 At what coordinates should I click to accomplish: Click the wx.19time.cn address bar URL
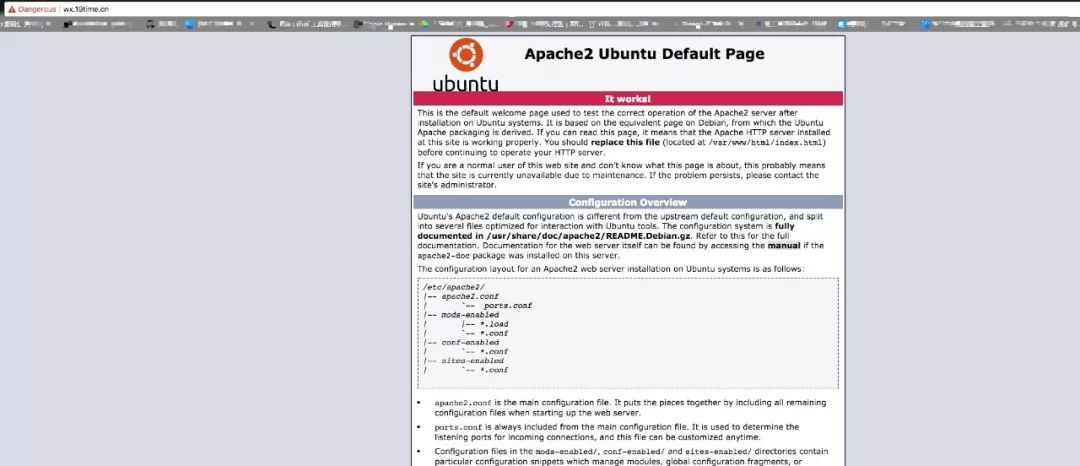[x=86, y=10]
